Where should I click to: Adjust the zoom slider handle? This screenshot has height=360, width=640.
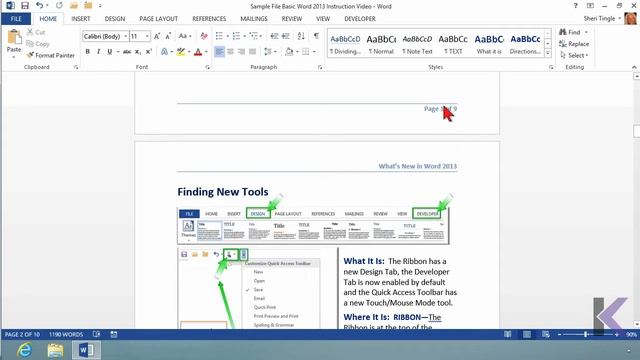tap(586, 334)
